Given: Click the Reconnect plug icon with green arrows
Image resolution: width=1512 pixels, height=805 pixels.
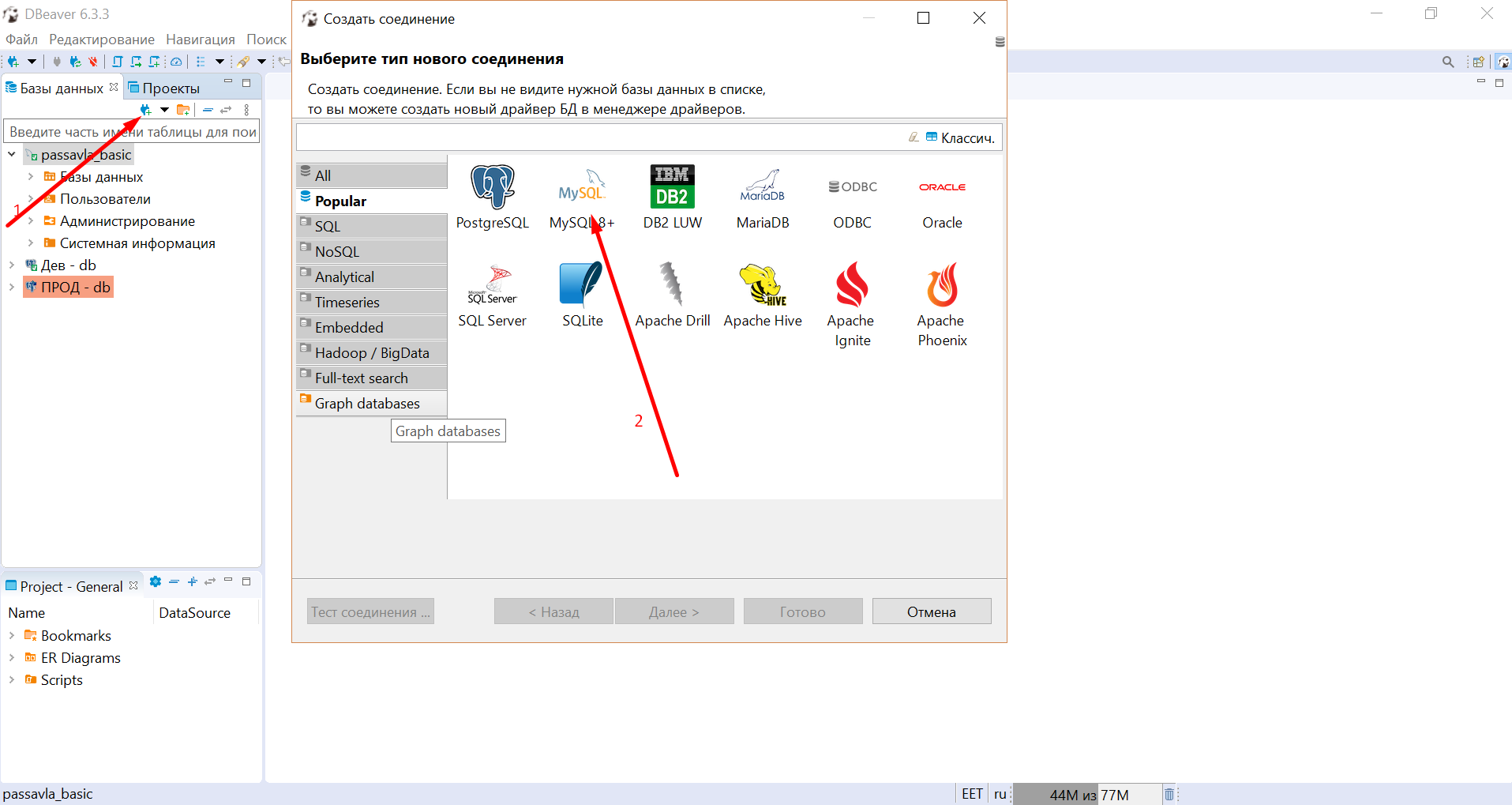Looking at the screenshot, I should coord(75,62).
